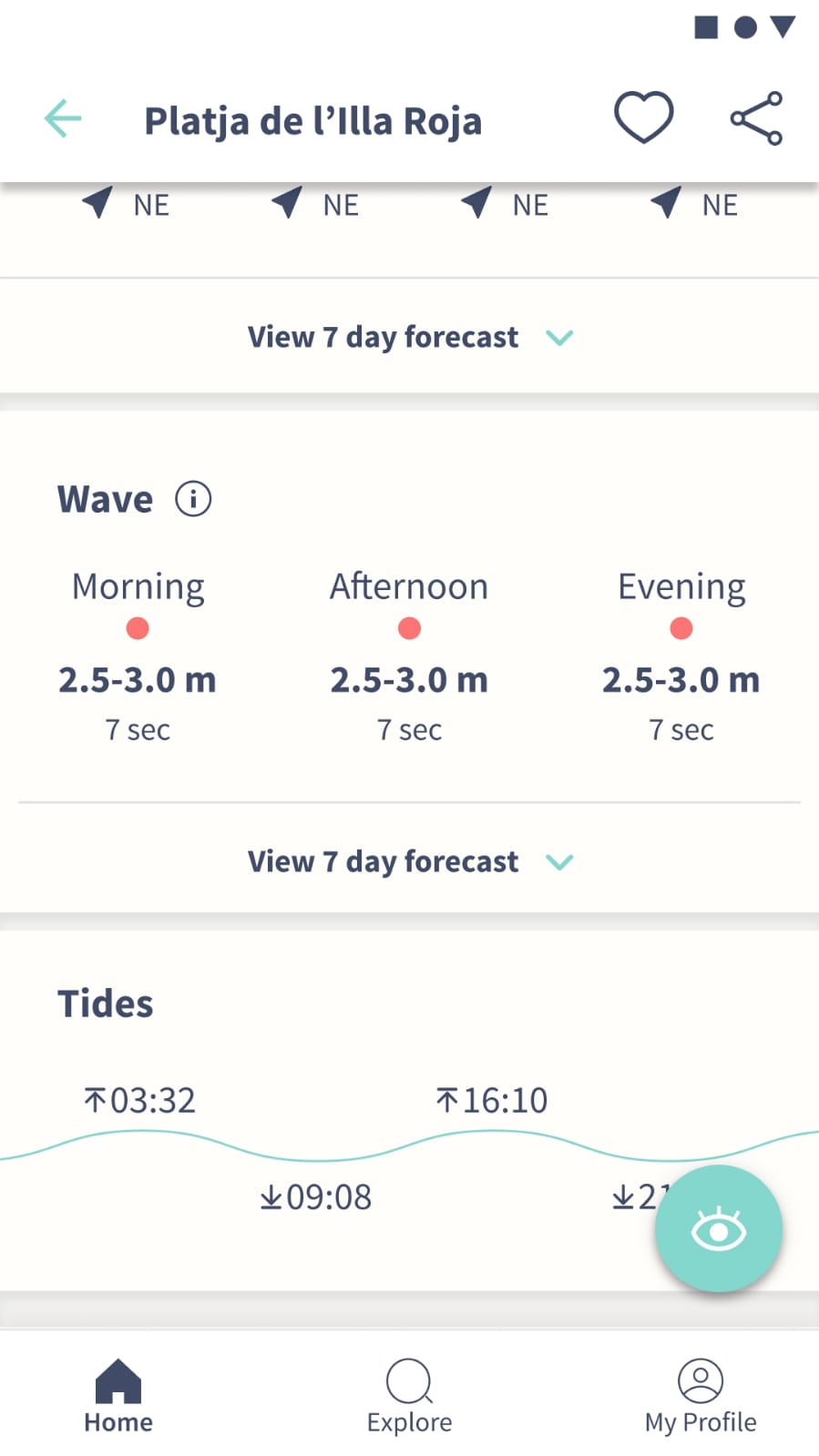Switch to Explore tab

[409, 1397]
